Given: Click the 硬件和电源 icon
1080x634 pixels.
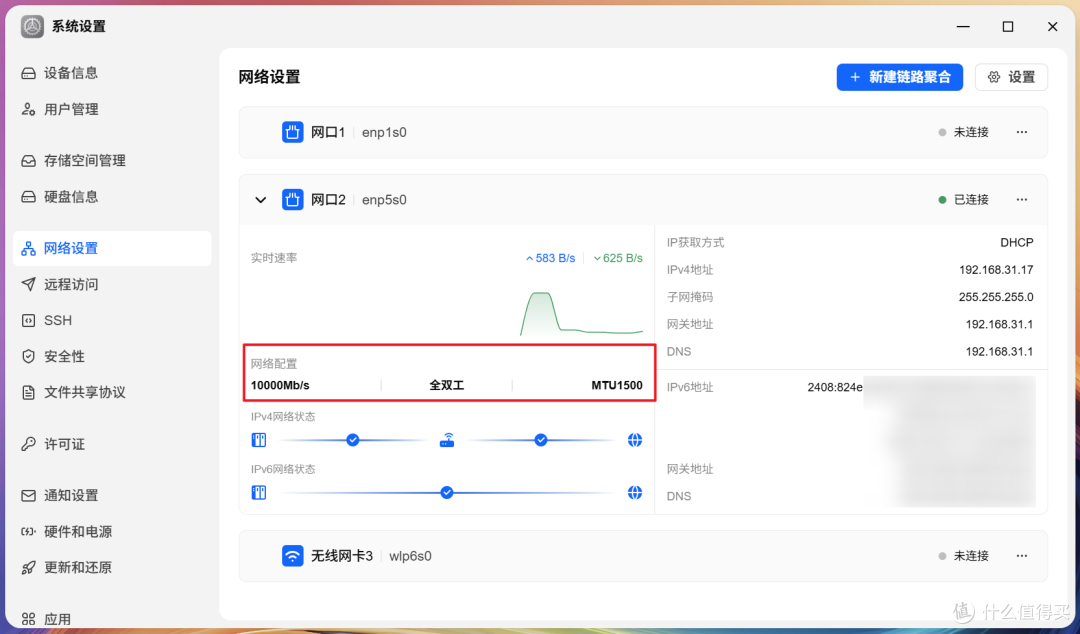Looking at the screenshot, I should [28, 531].
